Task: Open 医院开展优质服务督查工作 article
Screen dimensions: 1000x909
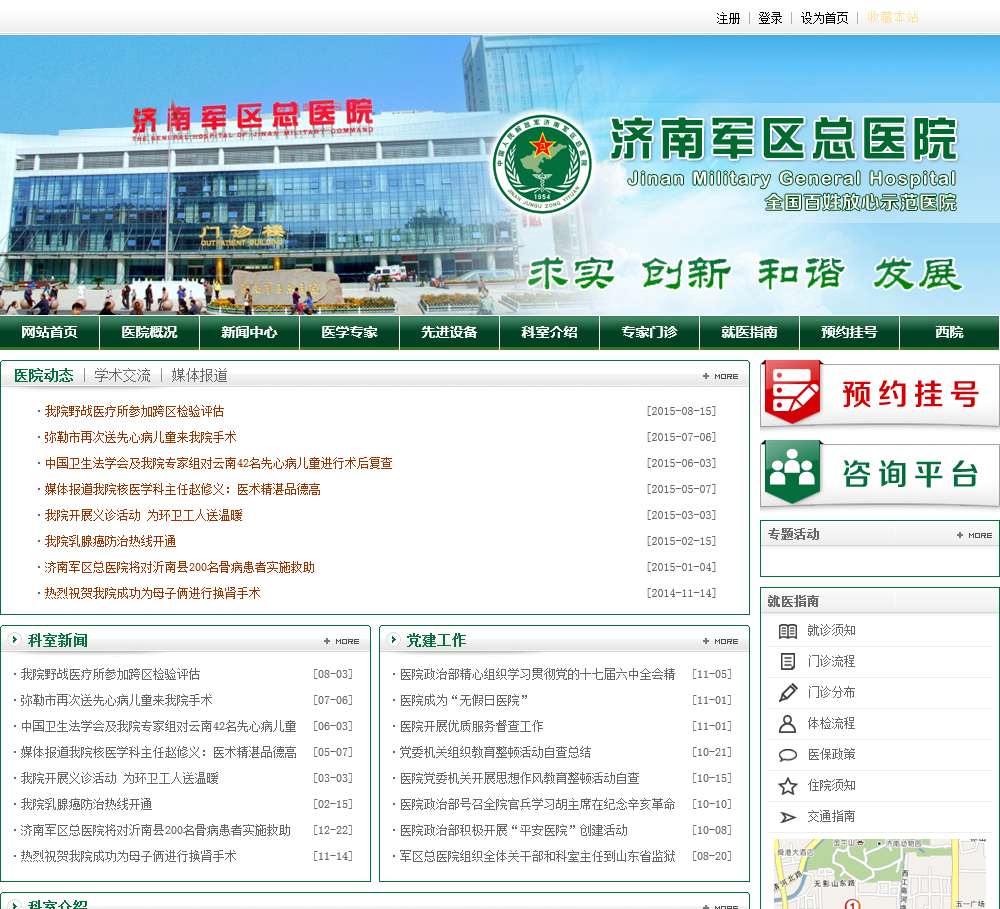Action: tap(471, 727)
